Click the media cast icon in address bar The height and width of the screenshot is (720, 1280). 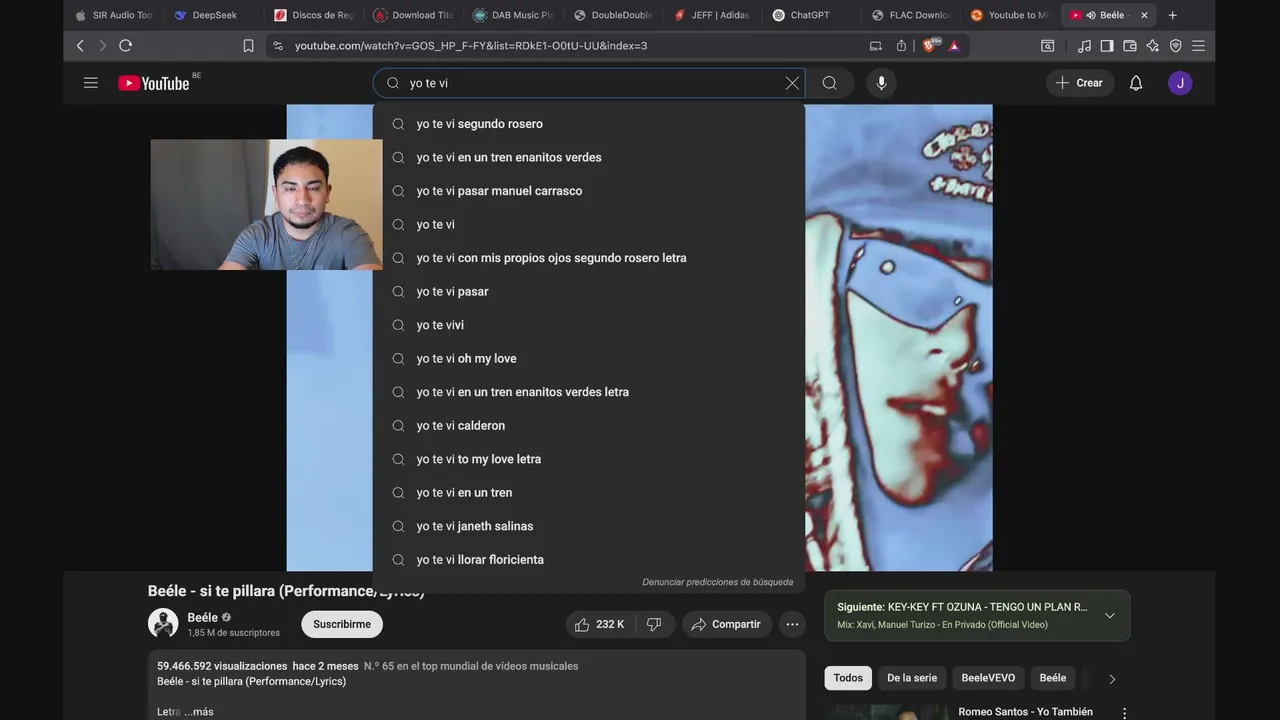click(876, 45)
